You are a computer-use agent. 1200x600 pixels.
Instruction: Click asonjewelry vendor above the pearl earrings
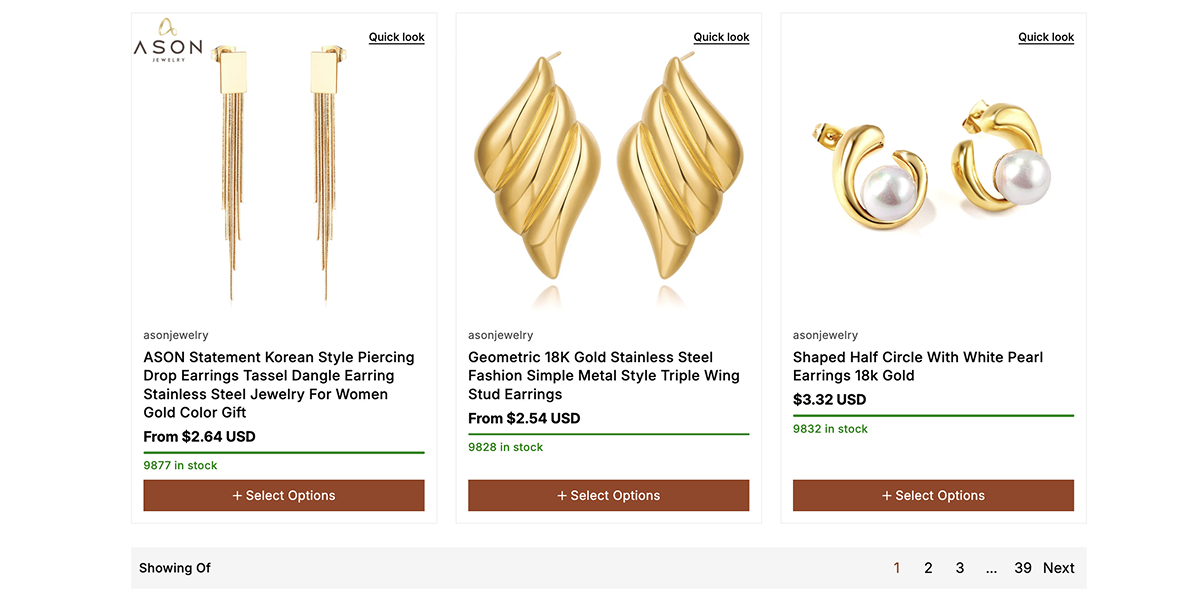pyautogui.click(x=825, y=335)
